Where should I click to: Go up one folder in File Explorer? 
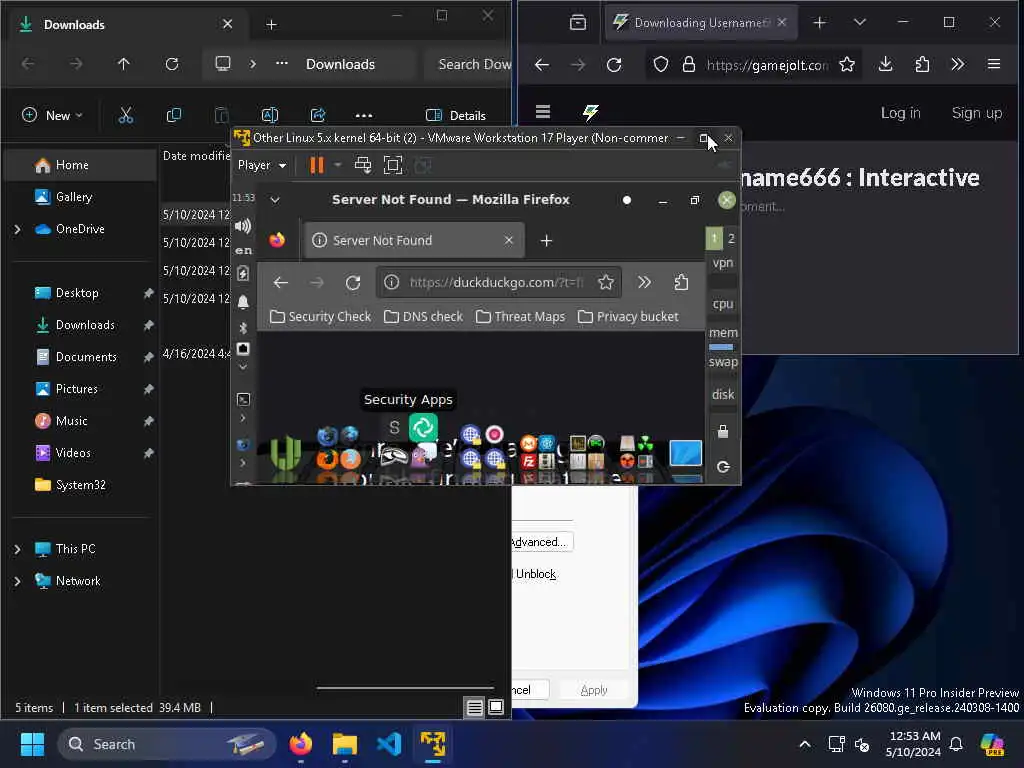tap(123, 64)
